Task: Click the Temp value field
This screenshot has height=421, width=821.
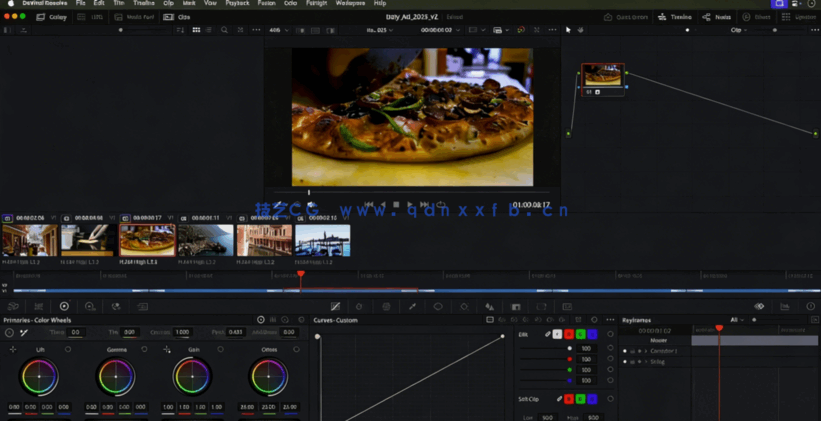Action: coord(76,333)
